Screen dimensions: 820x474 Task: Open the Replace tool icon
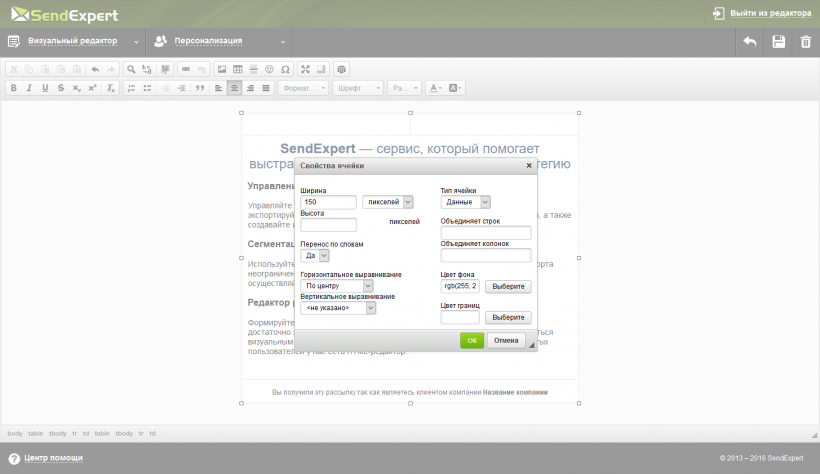pos(147,69)
